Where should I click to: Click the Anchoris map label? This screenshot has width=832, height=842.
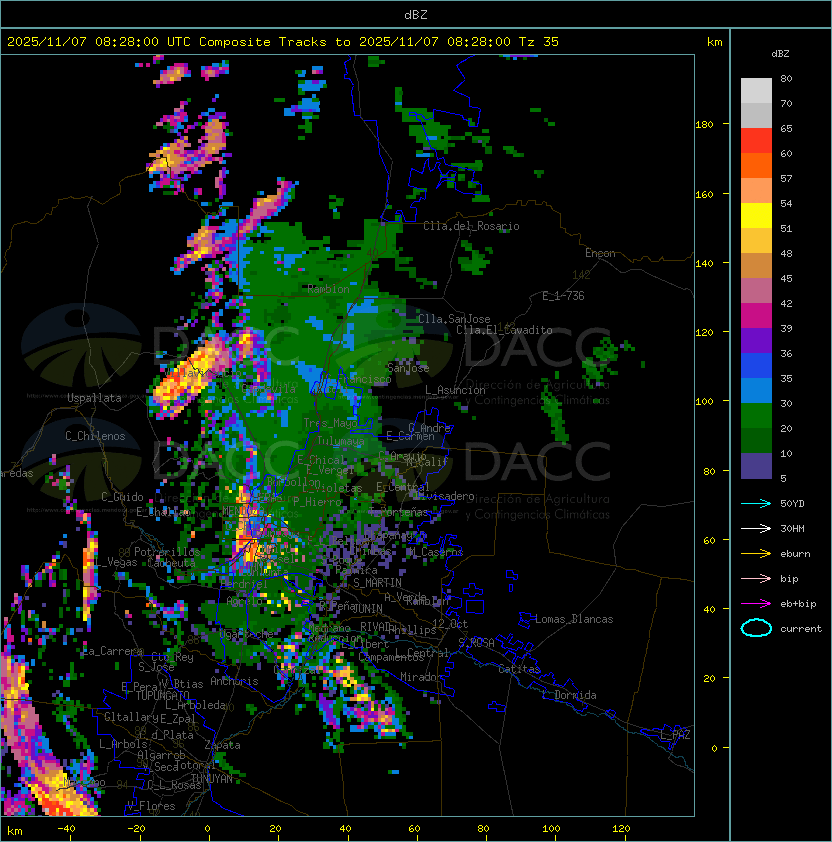coord(234,681)
